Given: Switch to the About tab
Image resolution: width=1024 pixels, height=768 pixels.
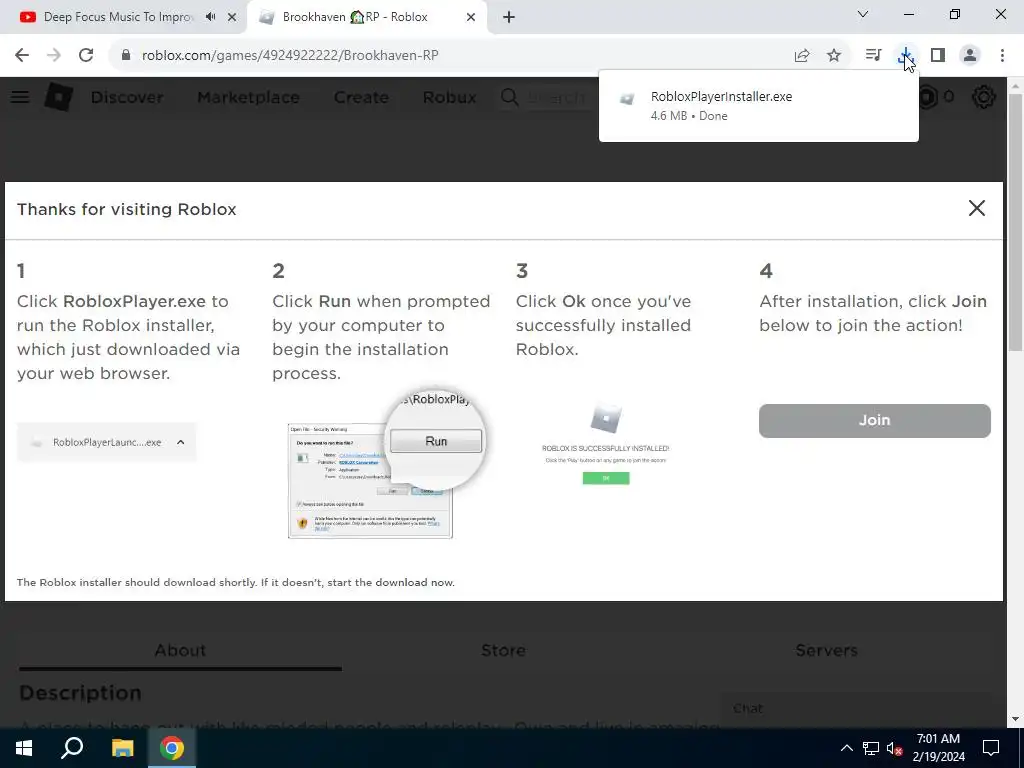Looking at the screenshot, I should [180, 650].
